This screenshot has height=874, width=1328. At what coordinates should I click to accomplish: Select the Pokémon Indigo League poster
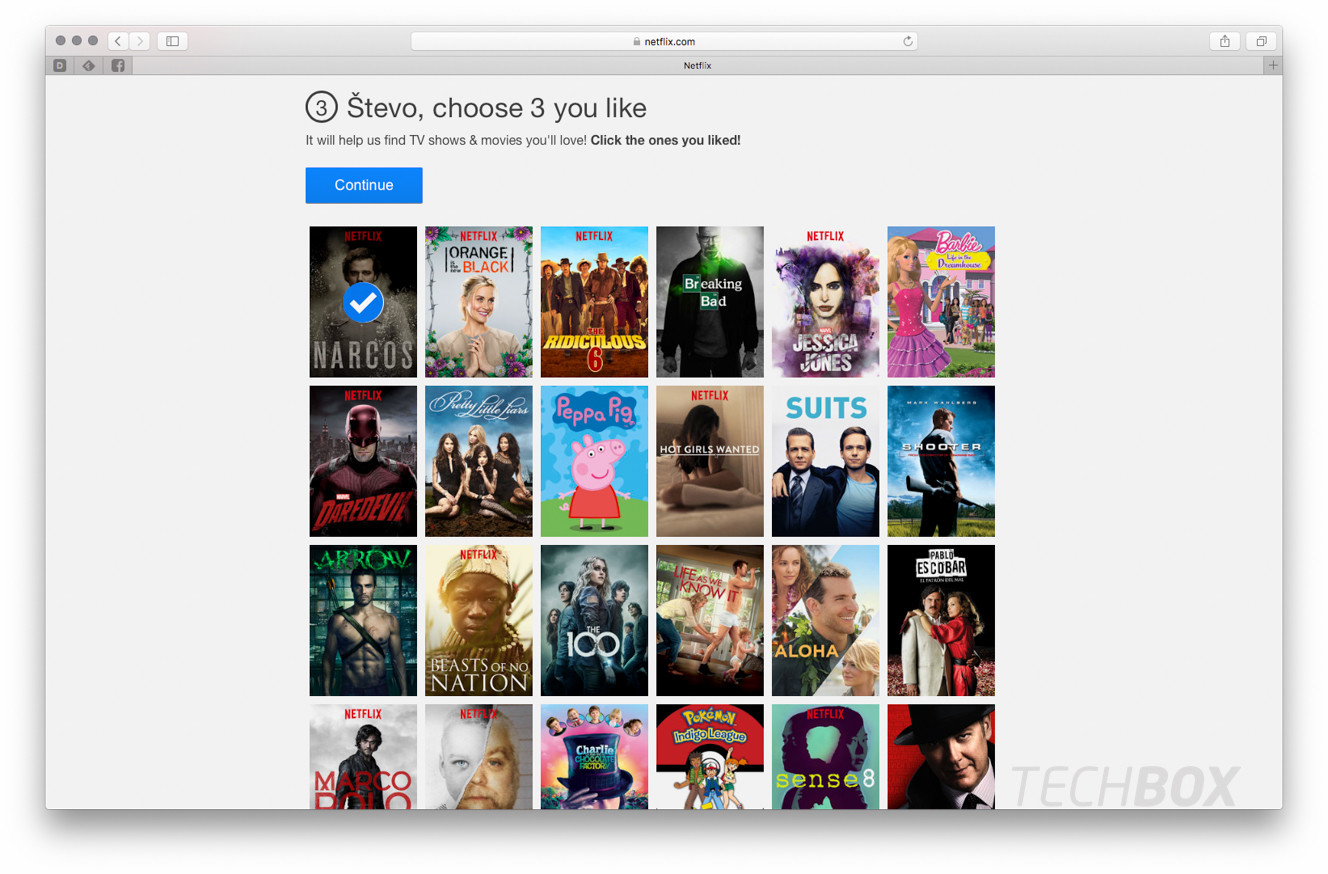click(x=710, y=756)
